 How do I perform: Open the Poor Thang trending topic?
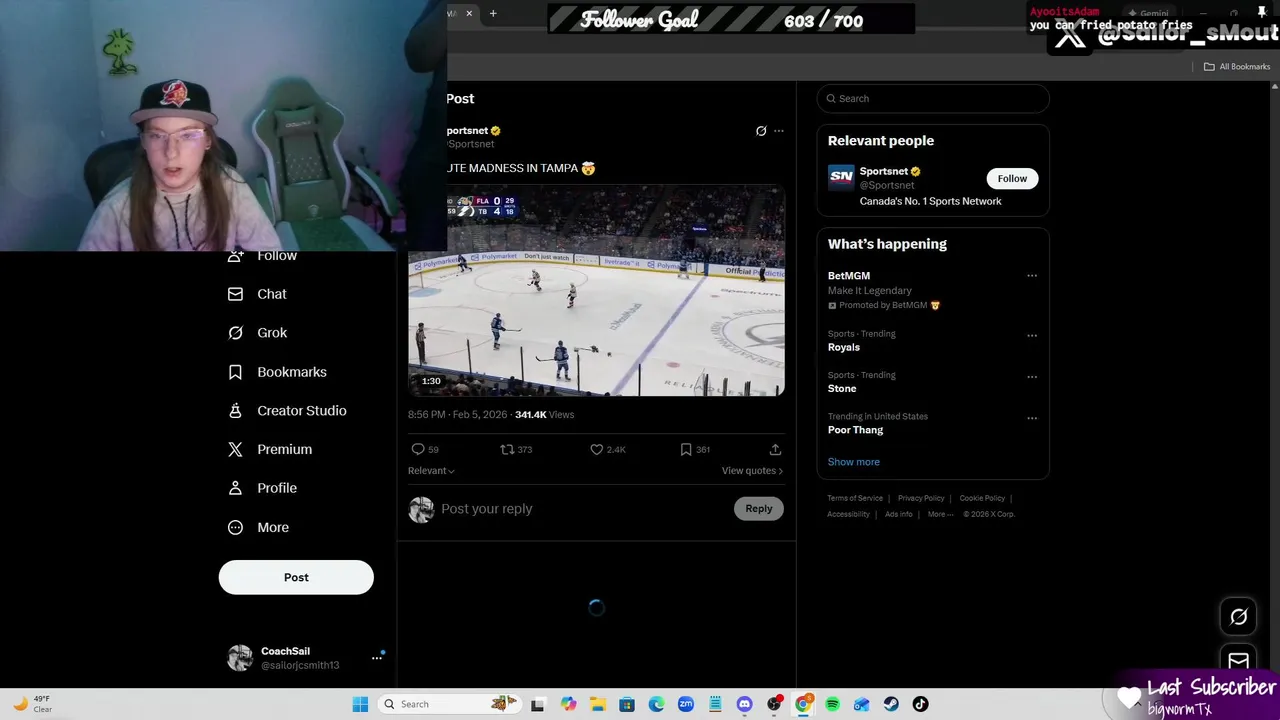(x=856, y=430)
